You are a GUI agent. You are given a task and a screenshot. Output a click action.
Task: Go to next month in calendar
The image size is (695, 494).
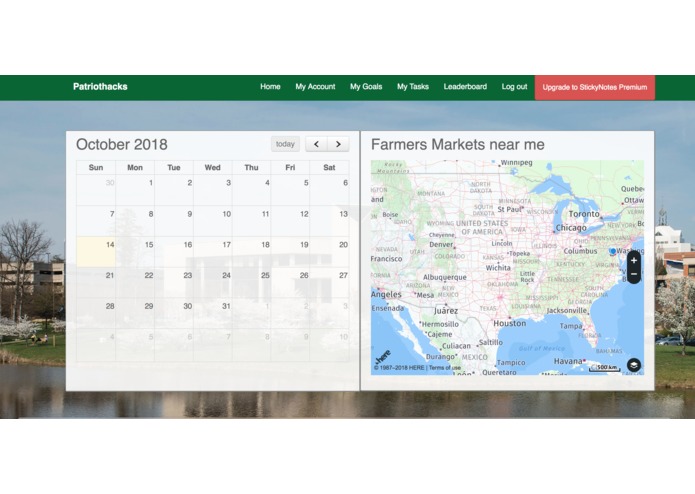[x=338, y=144]
